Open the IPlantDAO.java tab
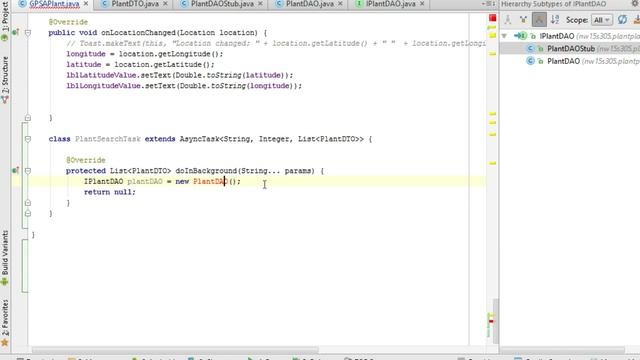 (390, 4)
